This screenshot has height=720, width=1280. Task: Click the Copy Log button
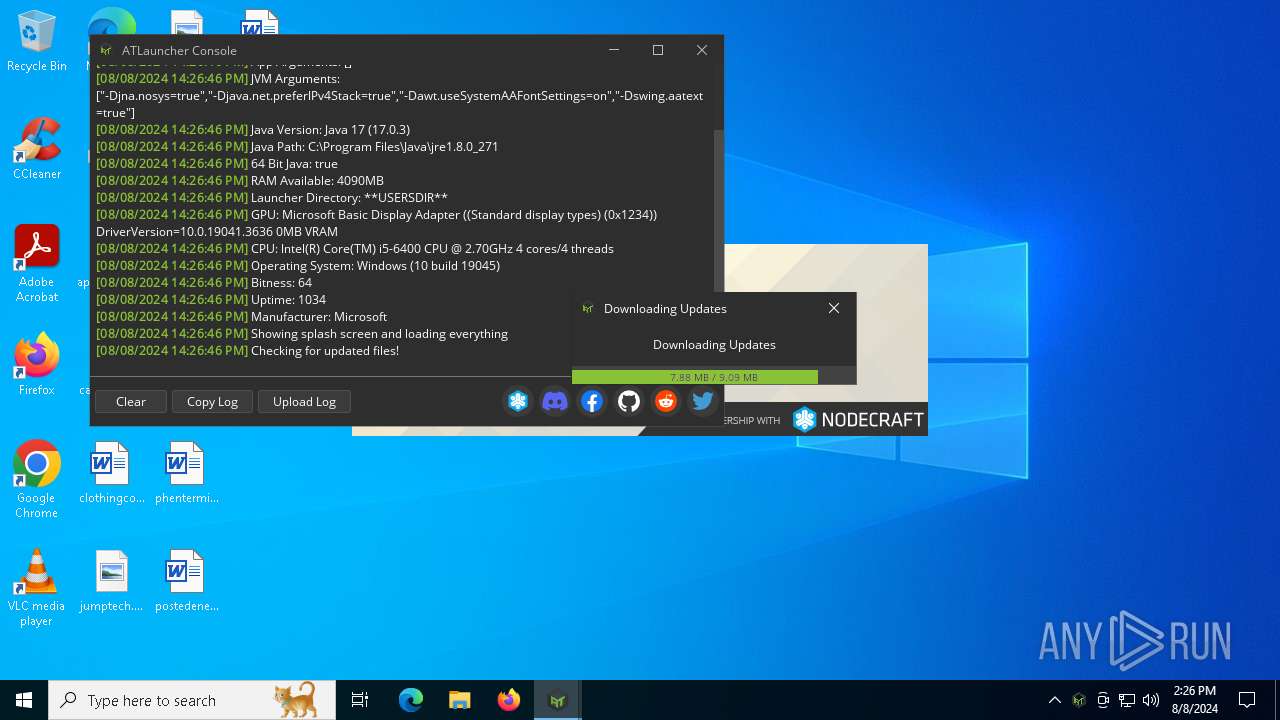(212, 401)
